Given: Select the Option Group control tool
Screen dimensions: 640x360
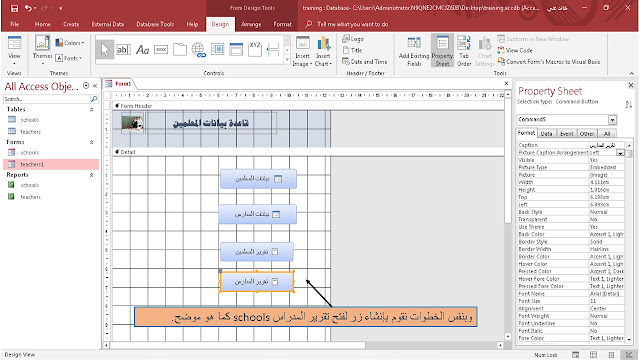Looking at the screenshot, I should pos(255,50).
